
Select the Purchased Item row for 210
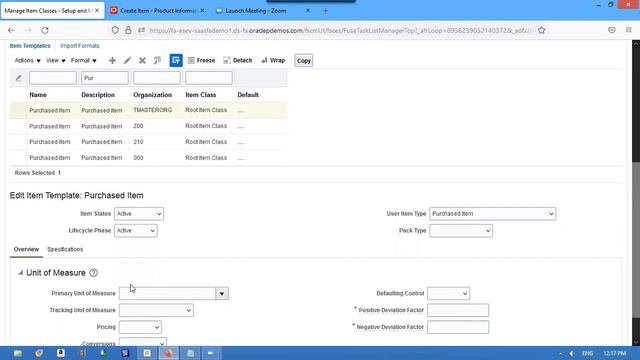tap(149, 142)
